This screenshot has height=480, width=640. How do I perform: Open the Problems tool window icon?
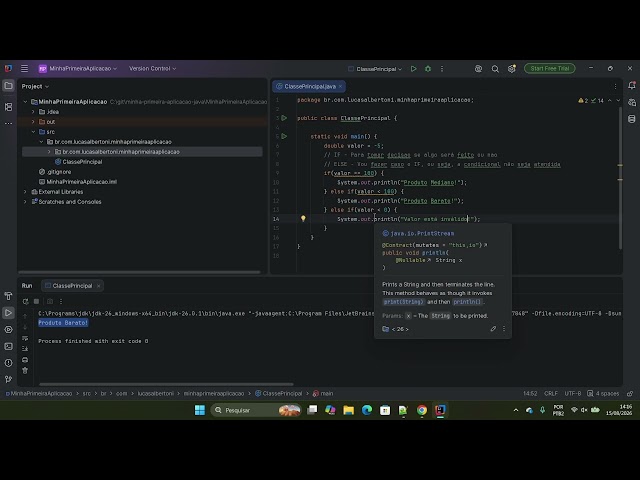click(x=8, y=362)
